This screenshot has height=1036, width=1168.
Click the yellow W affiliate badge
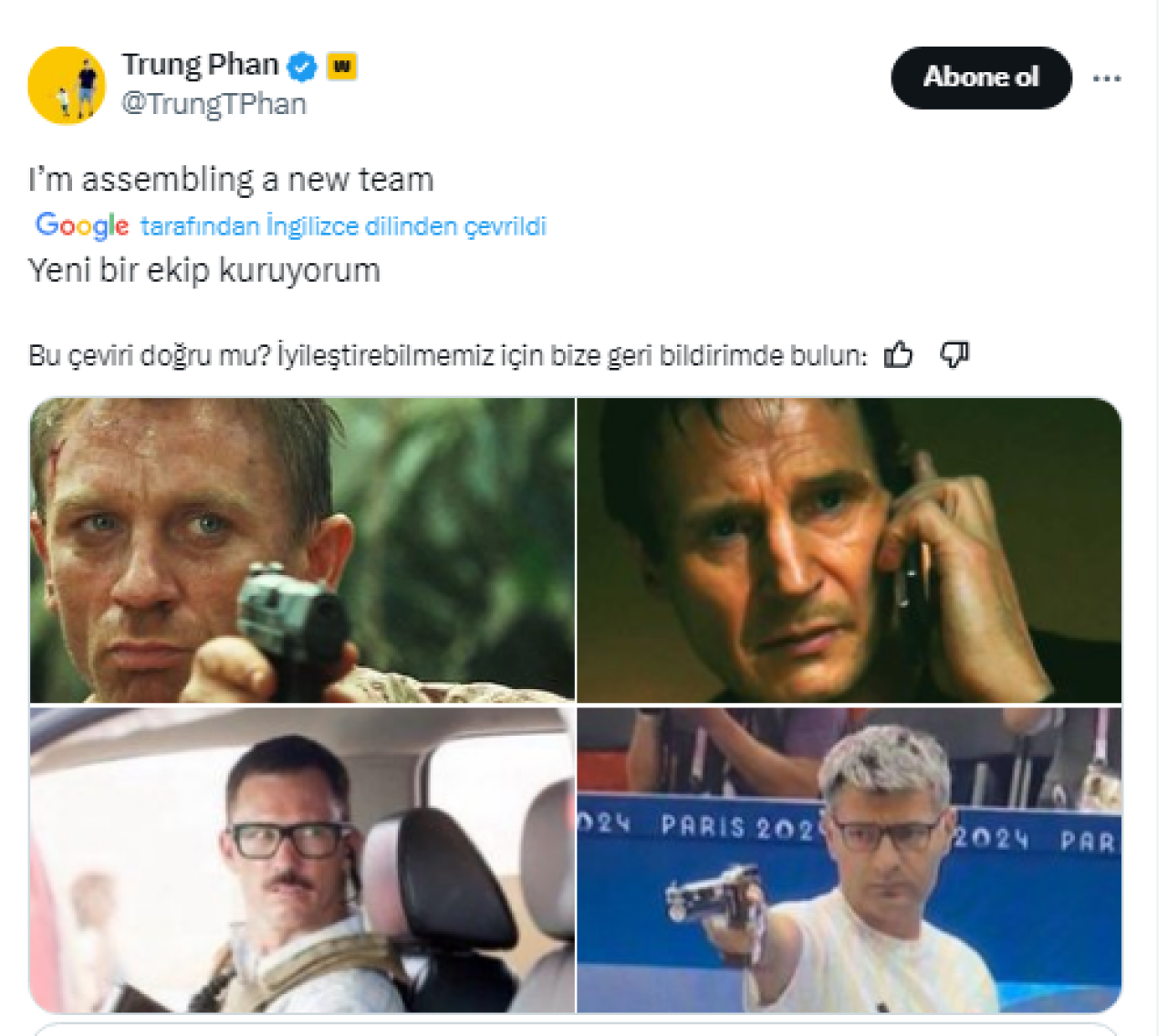pos(341,67)
